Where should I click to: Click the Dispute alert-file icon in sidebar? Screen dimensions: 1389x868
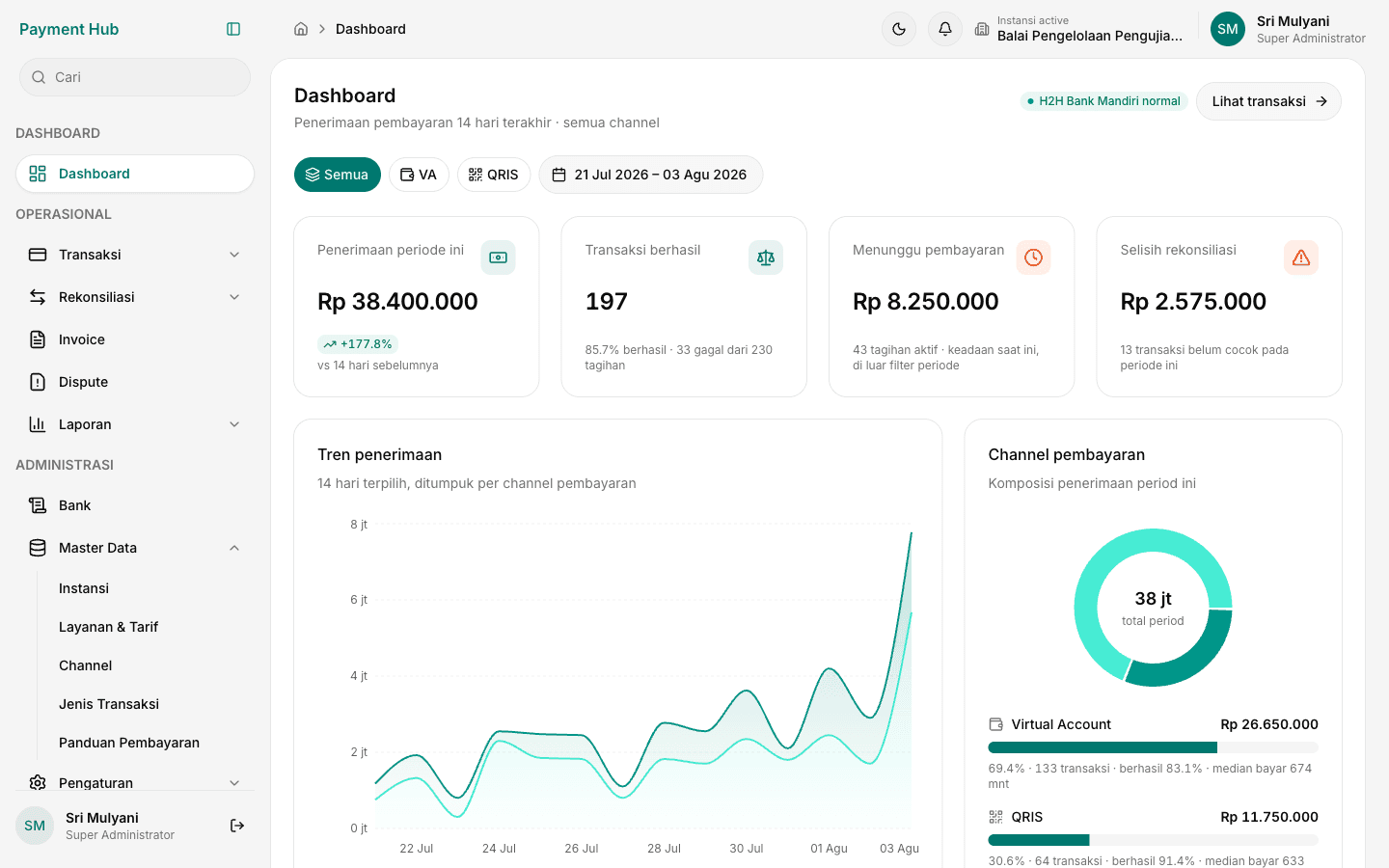point(38,382)
